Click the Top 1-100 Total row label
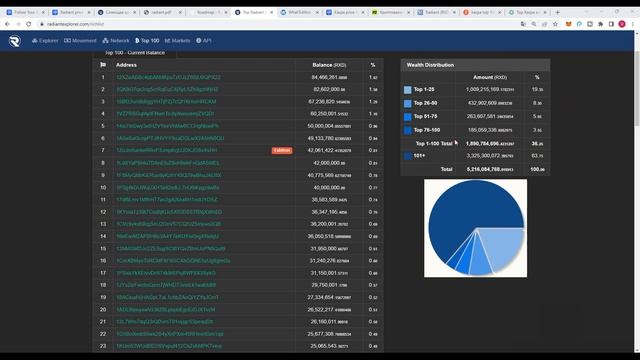 coord(434,144)
